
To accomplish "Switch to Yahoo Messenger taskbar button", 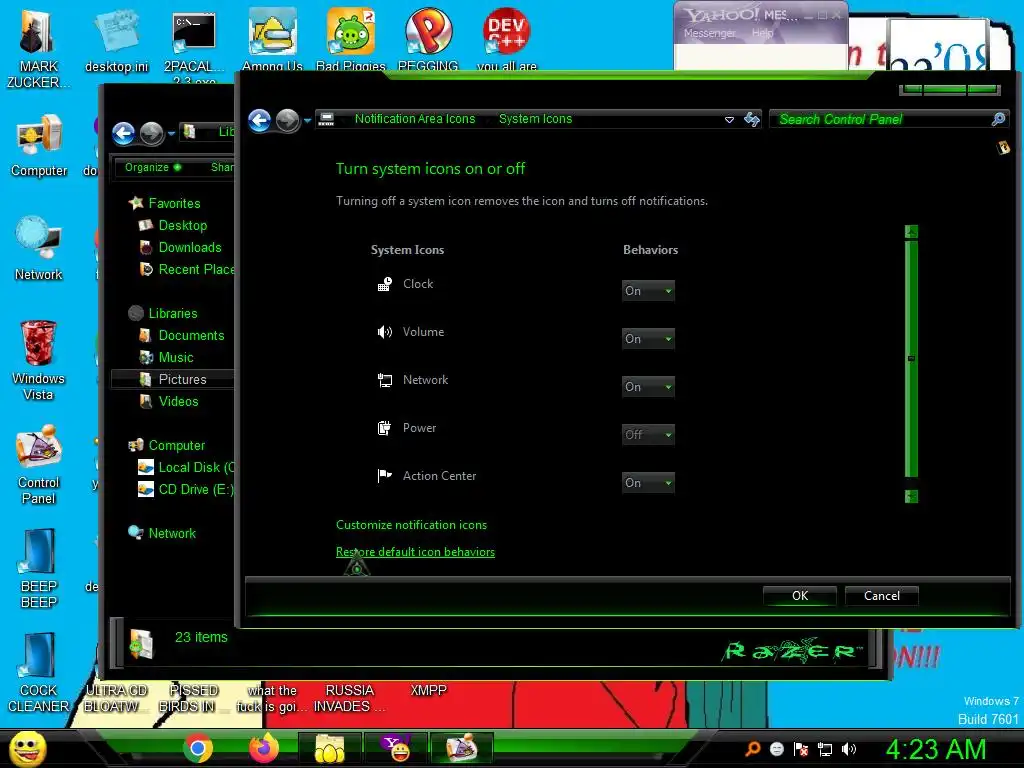I will [396, 748].
